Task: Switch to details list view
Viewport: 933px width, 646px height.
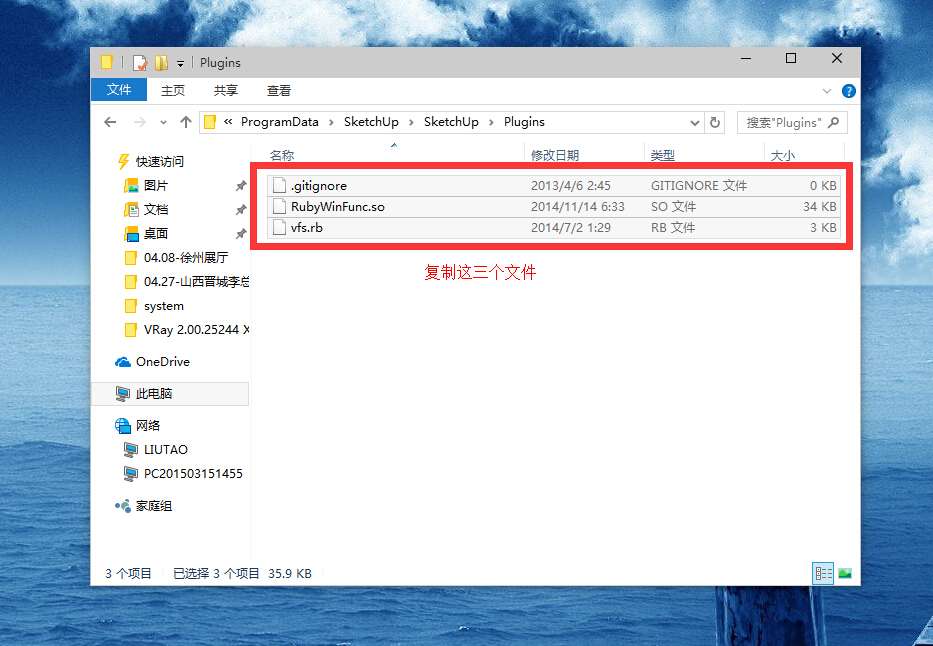Action: [823, 573]
